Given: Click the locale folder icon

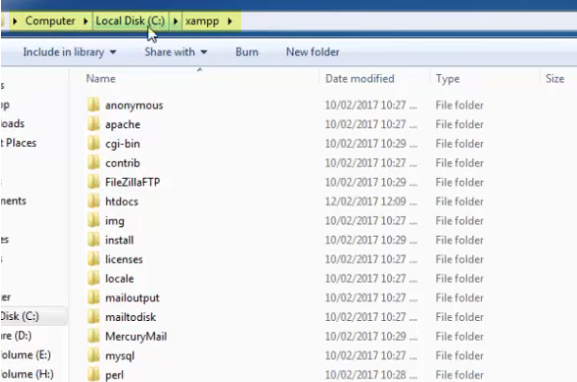Looking at the screenshot, I should [x=93, y=278].
